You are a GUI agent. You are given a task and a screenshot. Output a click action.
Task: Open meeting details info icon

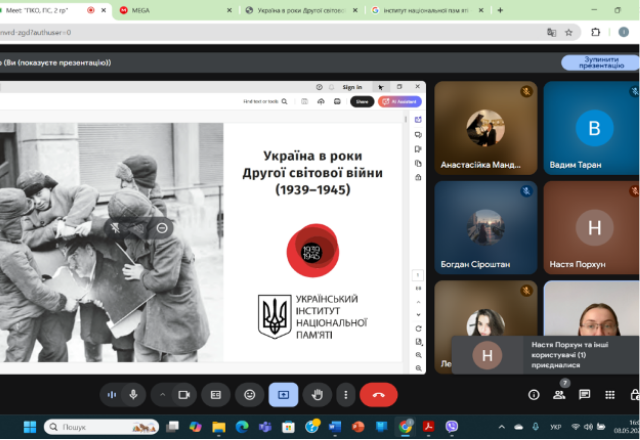(x=533, y=394)
